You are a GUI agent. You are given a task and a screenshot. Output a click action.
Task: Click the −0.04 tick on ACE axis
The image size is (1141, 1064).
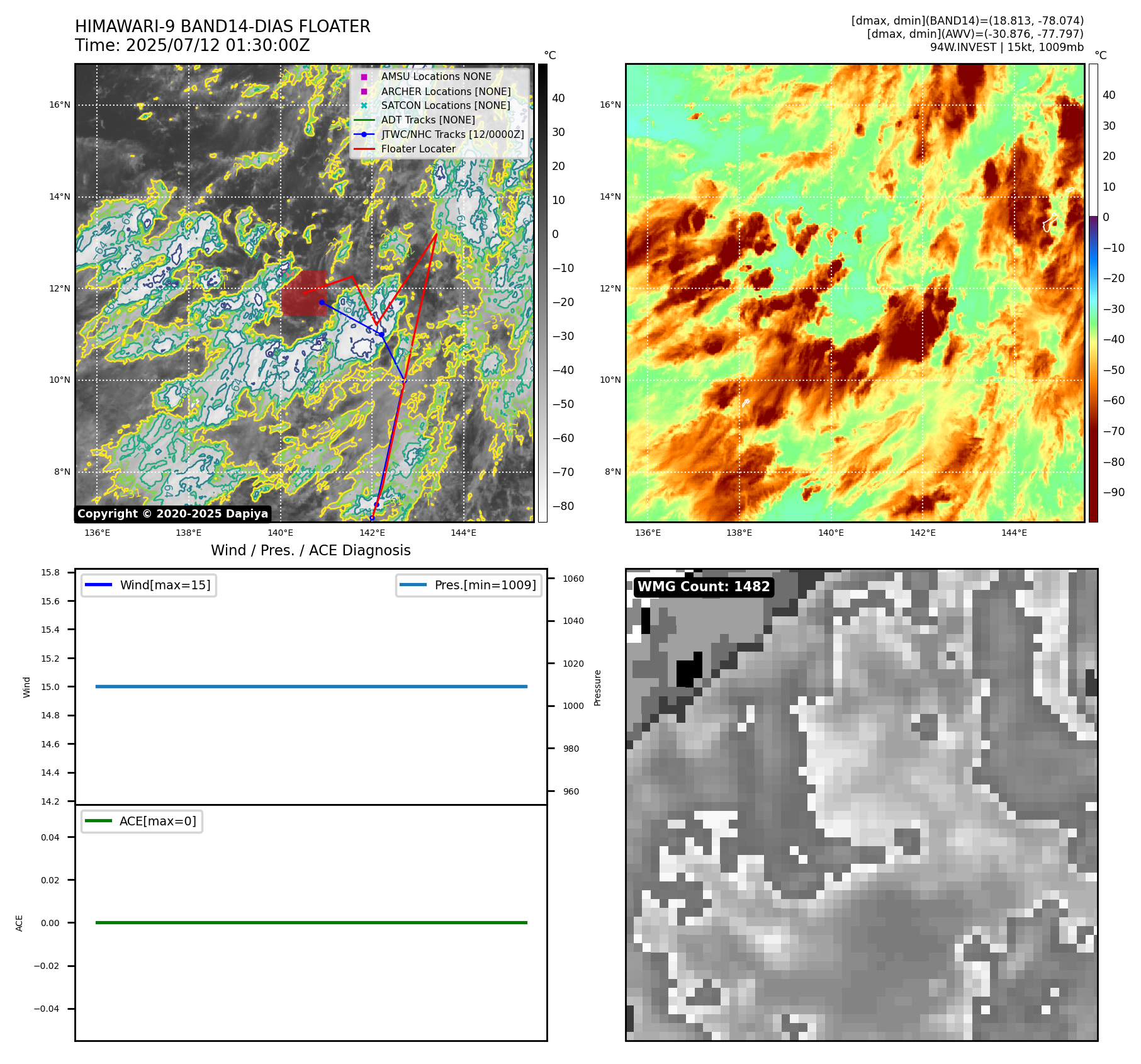click(47, 1009)
